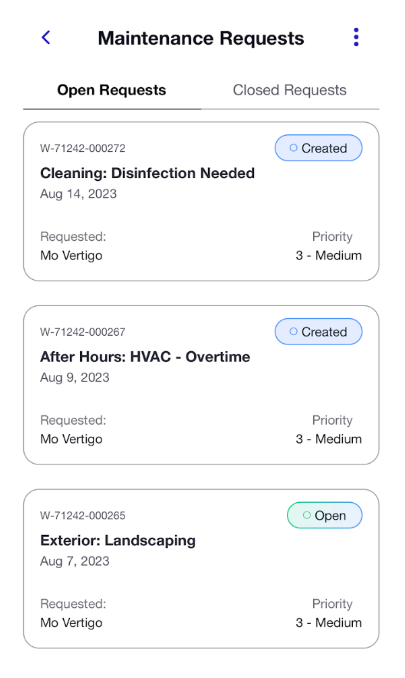Switch to the Closed Requests tab
The width and height of the screenshot is (405, 678).
[x=290, y=90]
